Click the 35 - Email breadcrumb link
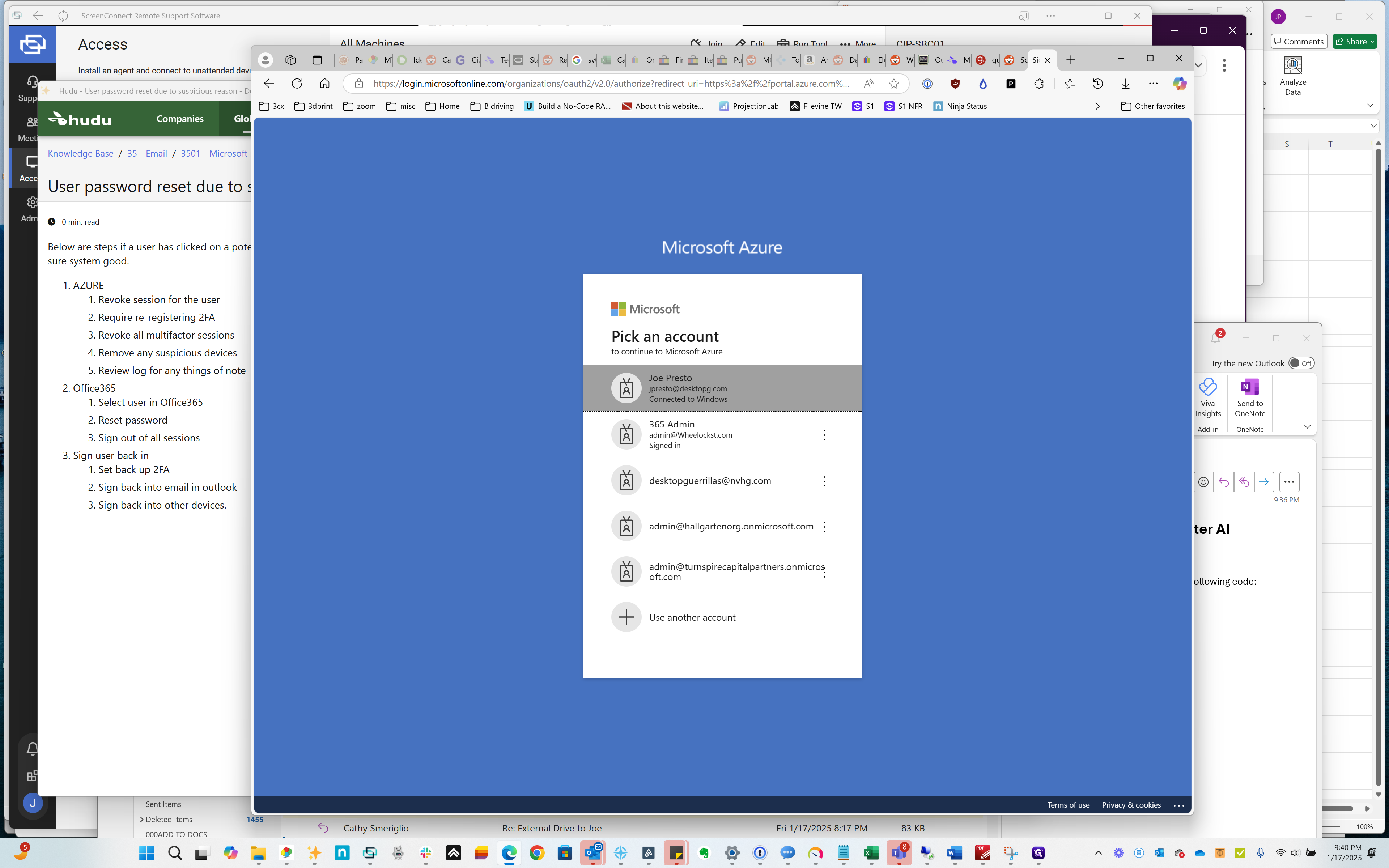Image resolution: width=1389 pixels, height=868 pixels. 147,153
